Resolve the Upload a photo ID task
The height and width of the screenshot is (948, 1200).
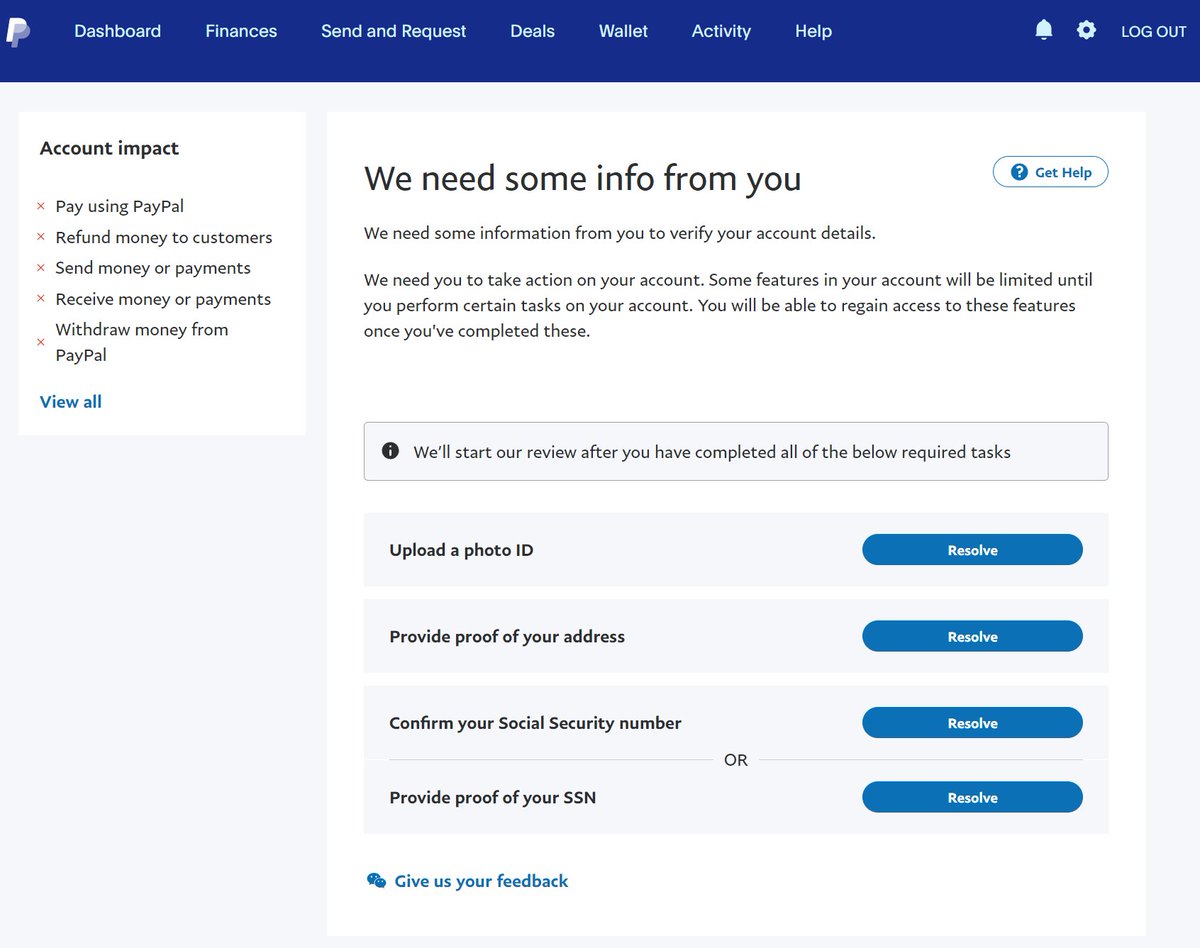(x=972, y=550)
